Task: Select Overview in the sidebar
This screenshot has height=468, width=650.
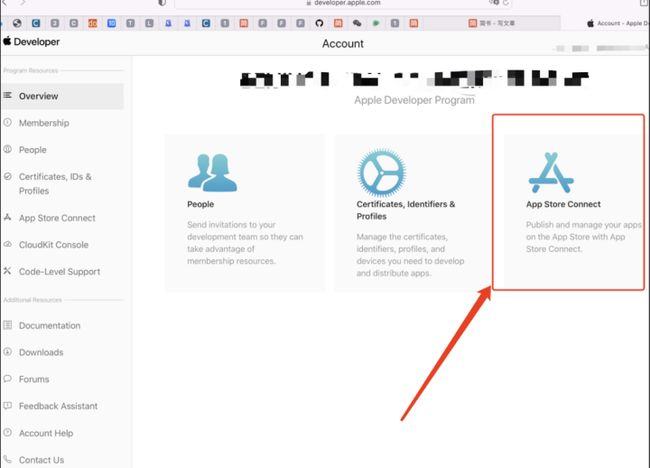Action: pos(63,96)
